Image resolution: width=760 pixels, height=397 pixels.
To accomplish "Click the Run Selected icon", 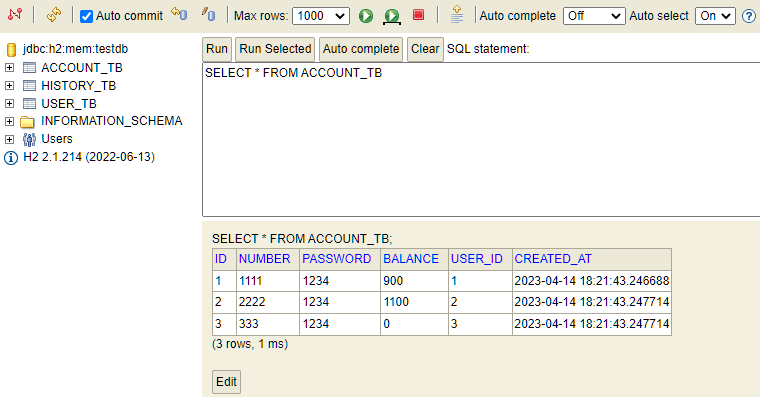I will 392,16.
